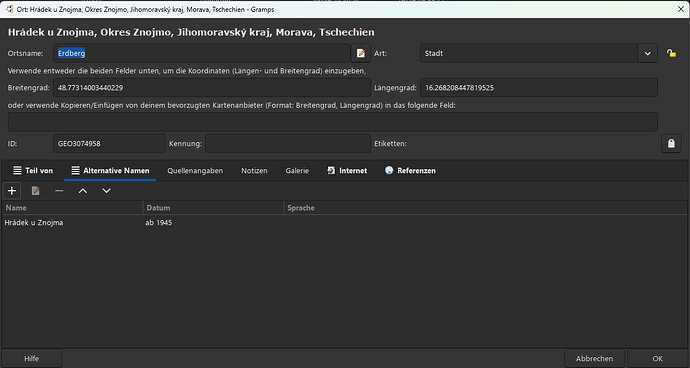
Task: Click the Hilfe button
Action: point(31,359)
